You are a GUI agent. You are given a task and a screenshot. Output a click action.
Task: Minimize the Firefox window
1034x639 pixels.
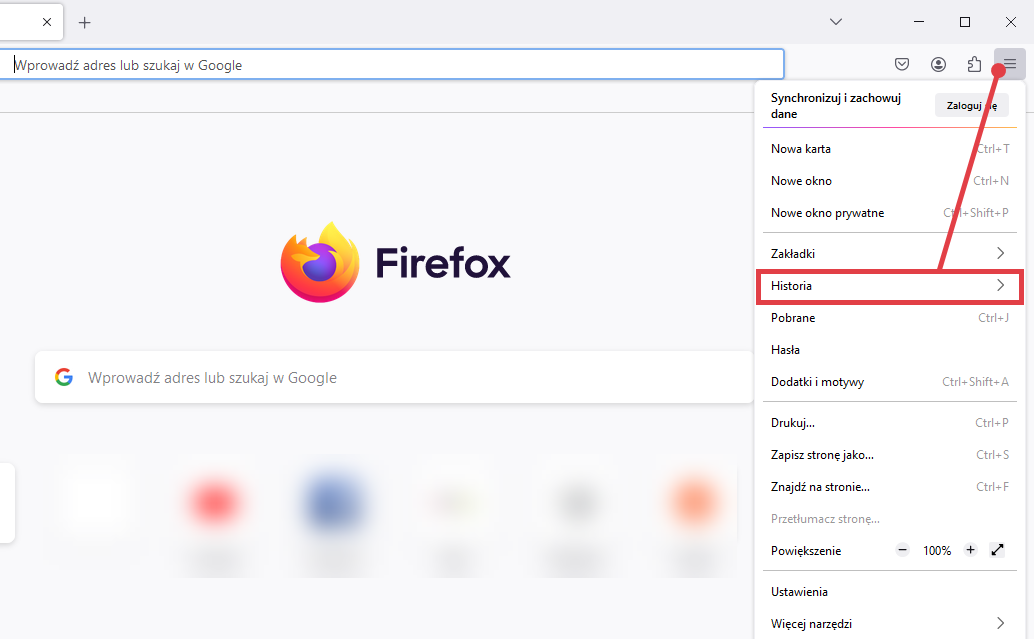(x=919, y=22)
